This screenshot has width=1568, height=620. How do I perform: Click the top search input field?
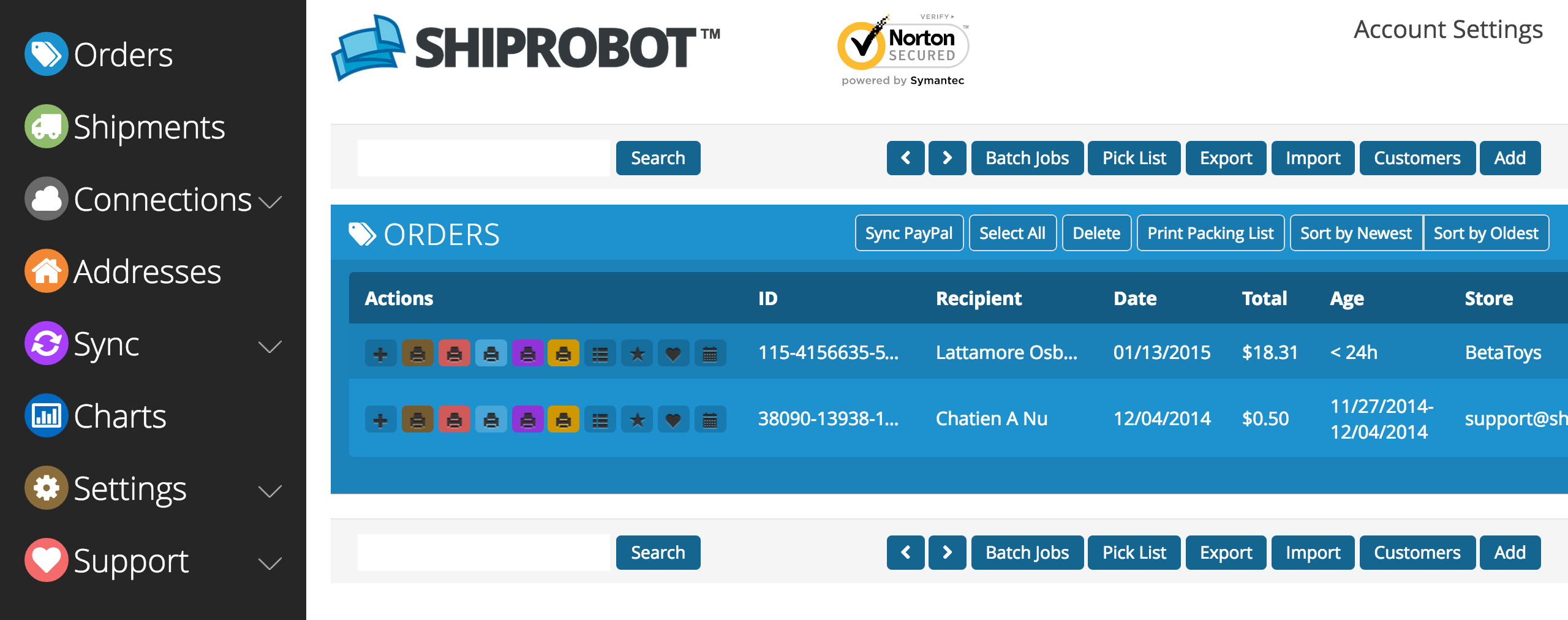pyautogui.click(x=483, y=158)
